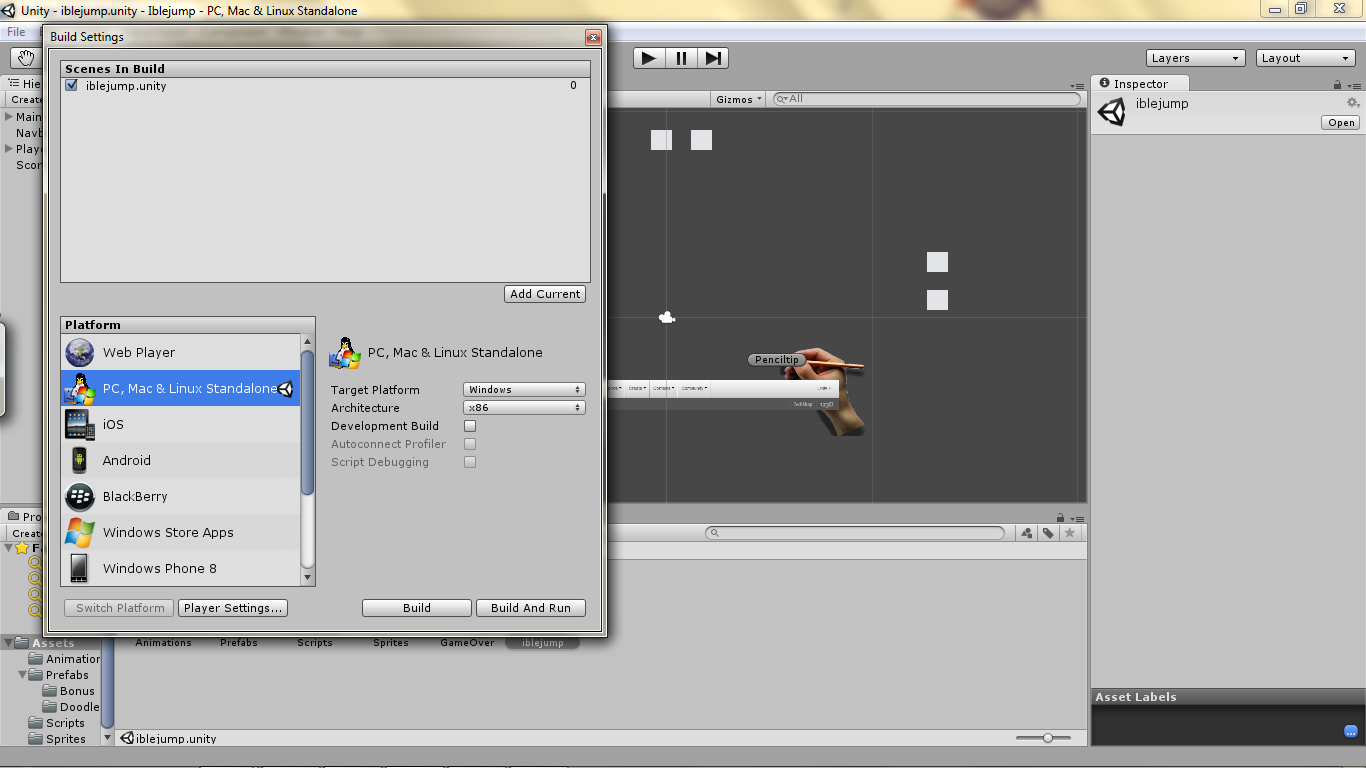
Task: Select the BlackBerry platform logo icon
Action: (80, 496)
